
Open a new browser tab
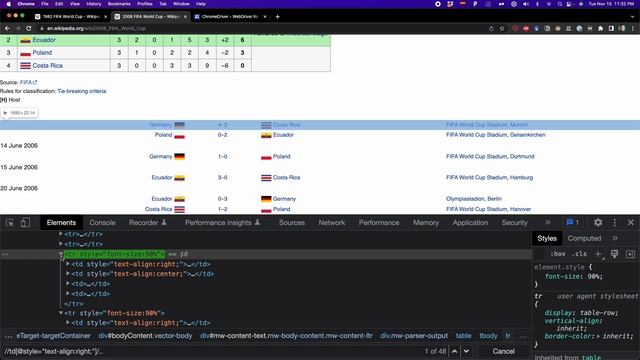[x=278, y=16]
